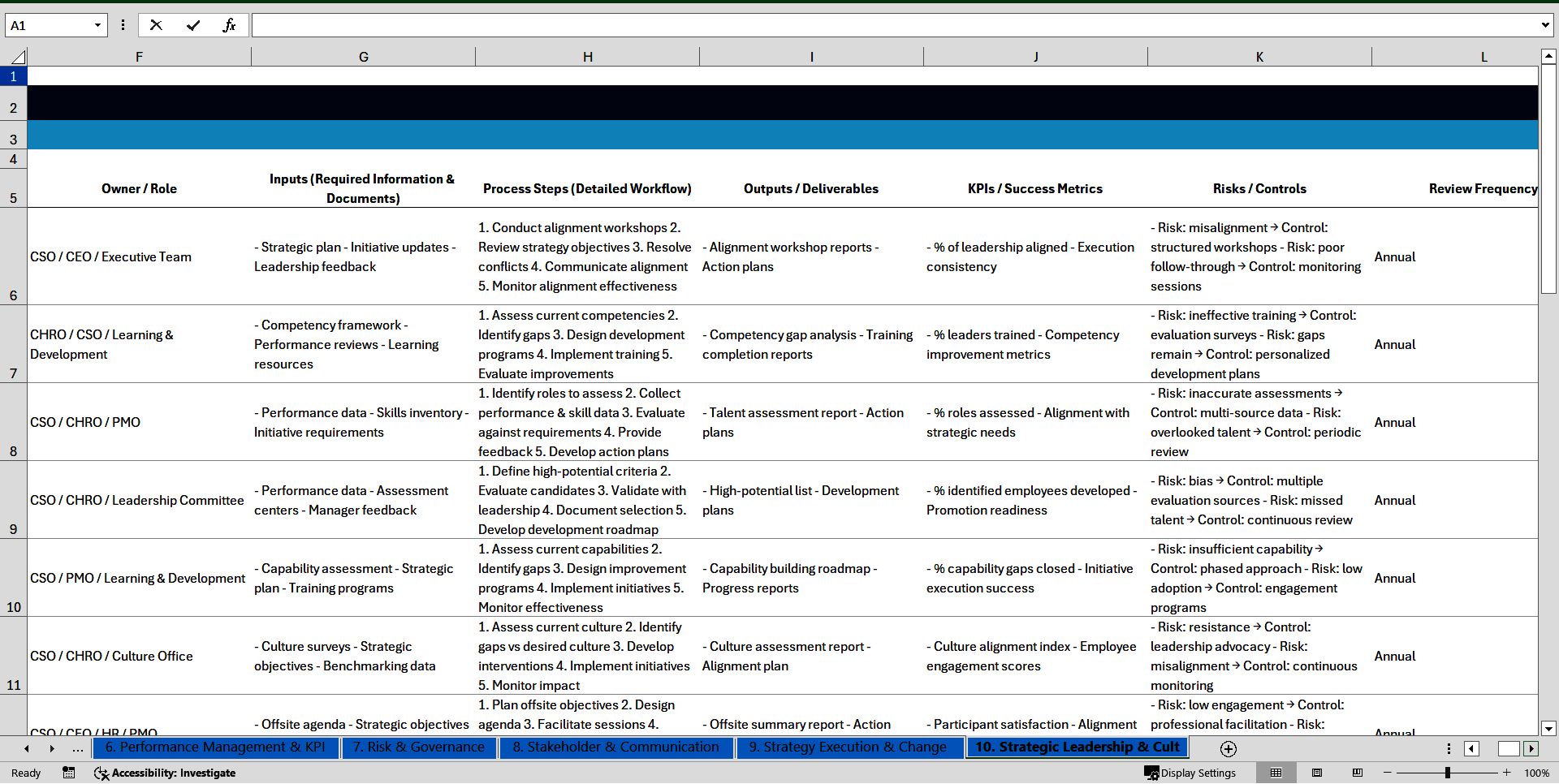The image size is (1559, 784).
Task: Enable Page Break Preview view
Action: tap(1357, 773)
